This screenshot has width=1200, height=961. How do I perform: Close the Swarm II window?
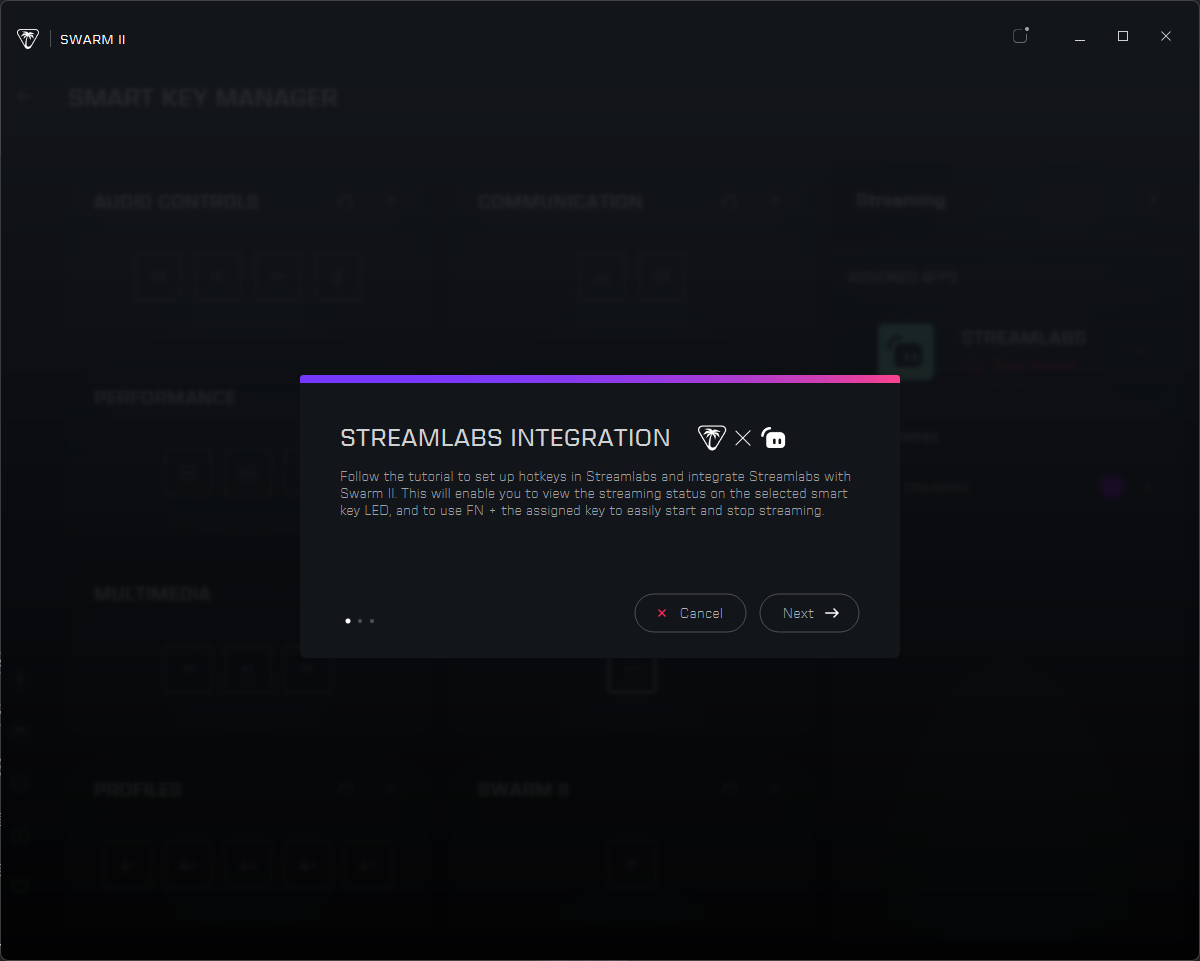click(1166, 36)
